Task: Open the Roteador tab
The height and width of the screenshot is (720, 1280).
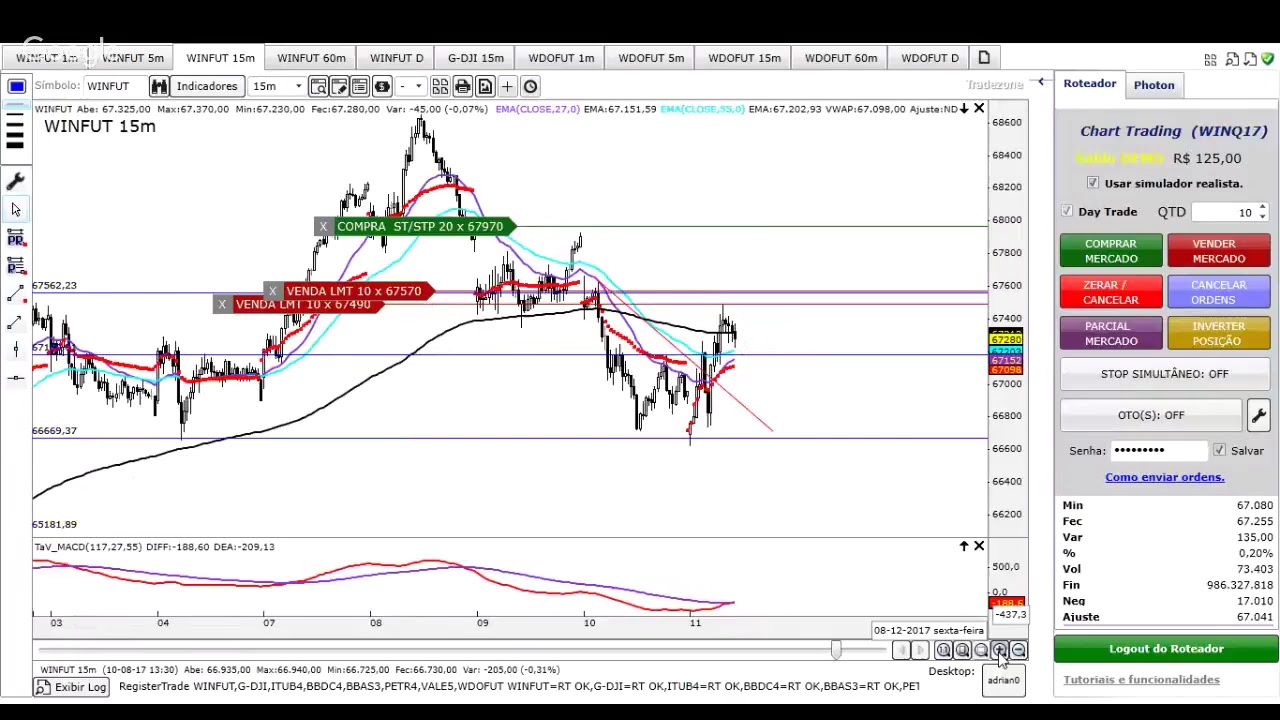Action: tap(1090, 84)
